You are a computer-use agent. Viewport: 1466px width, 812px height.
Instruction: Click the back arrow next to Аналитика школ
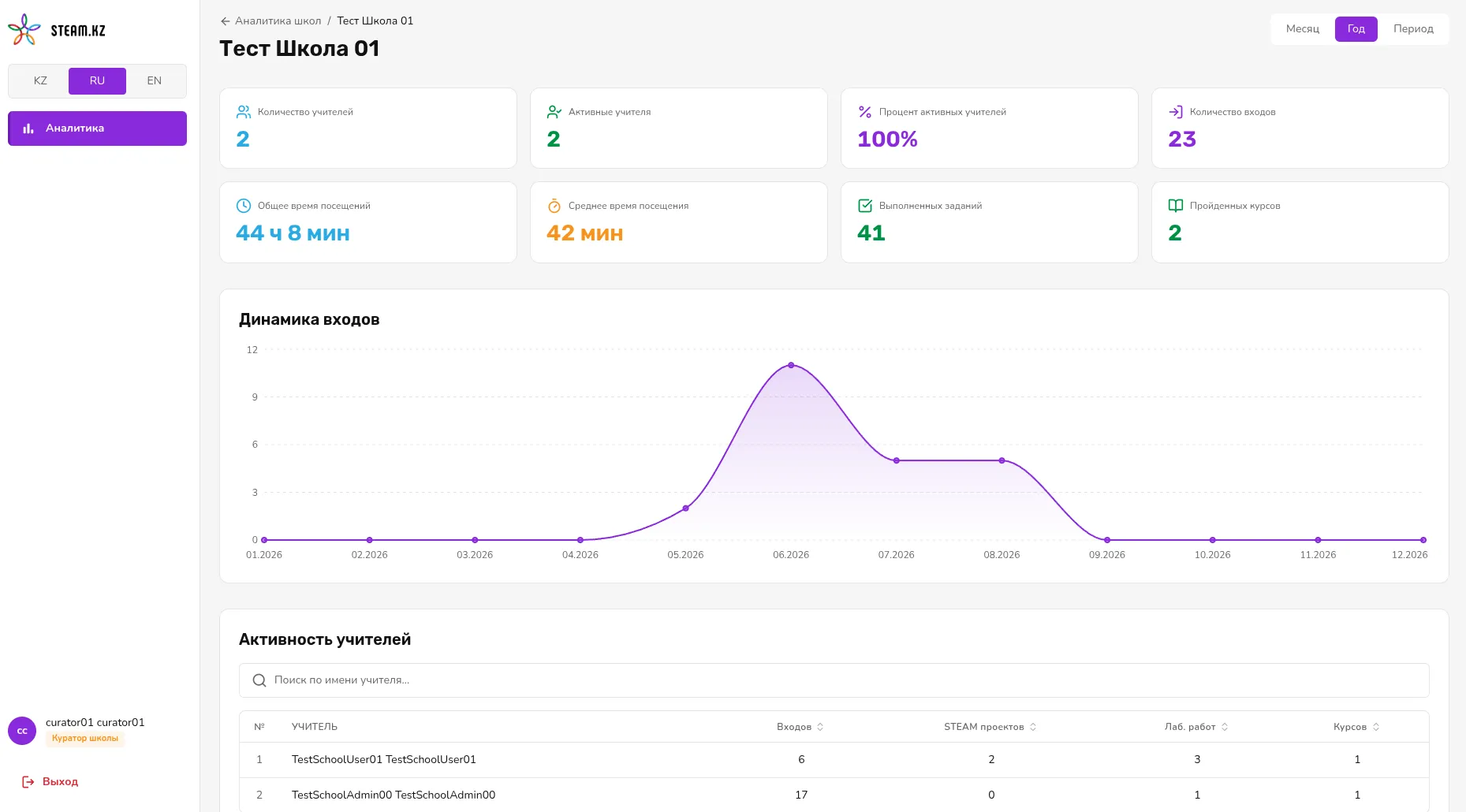point(226,21)
